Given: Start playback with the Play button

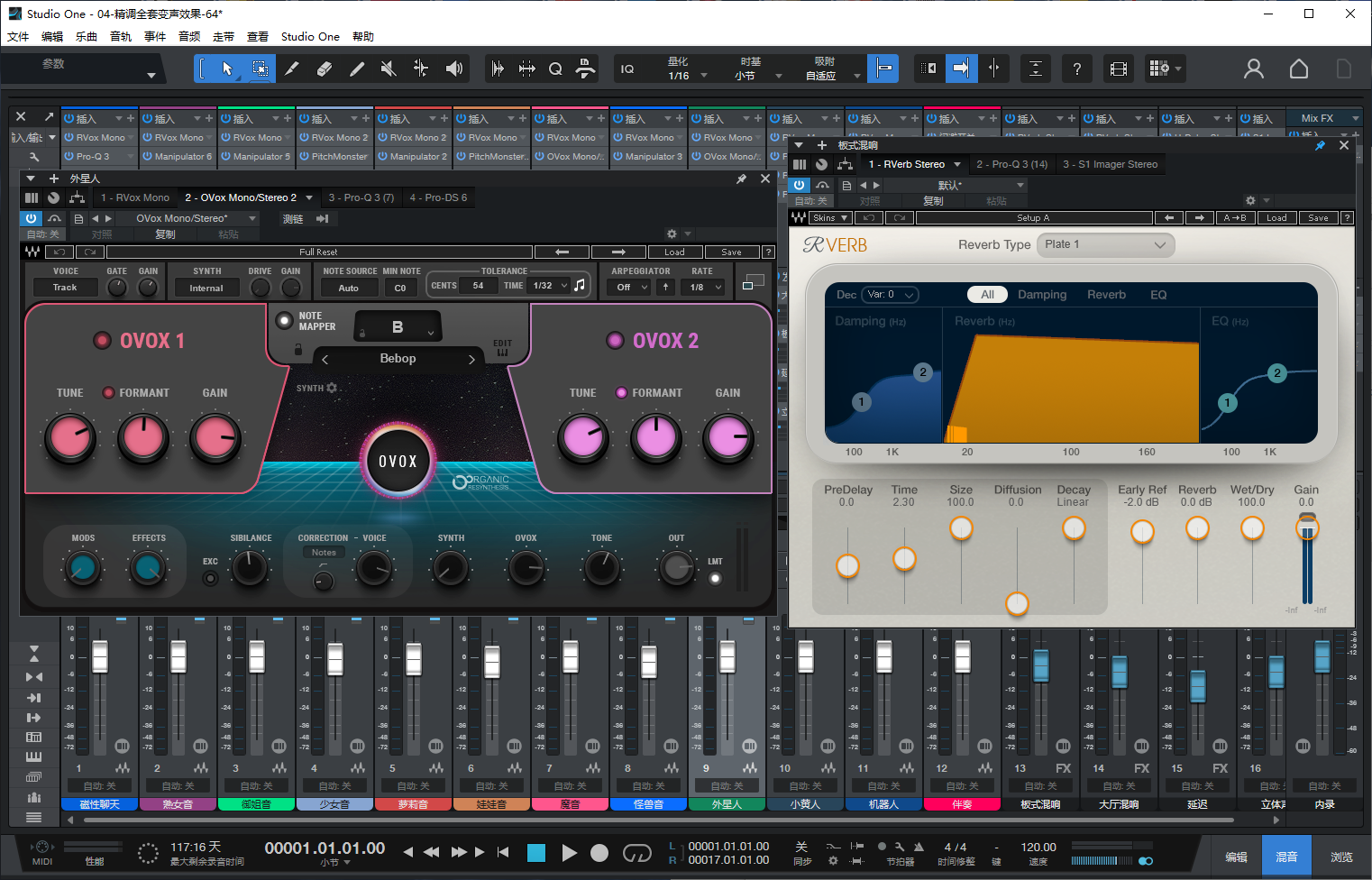Looking at the screenshot, I should [569, 852].
